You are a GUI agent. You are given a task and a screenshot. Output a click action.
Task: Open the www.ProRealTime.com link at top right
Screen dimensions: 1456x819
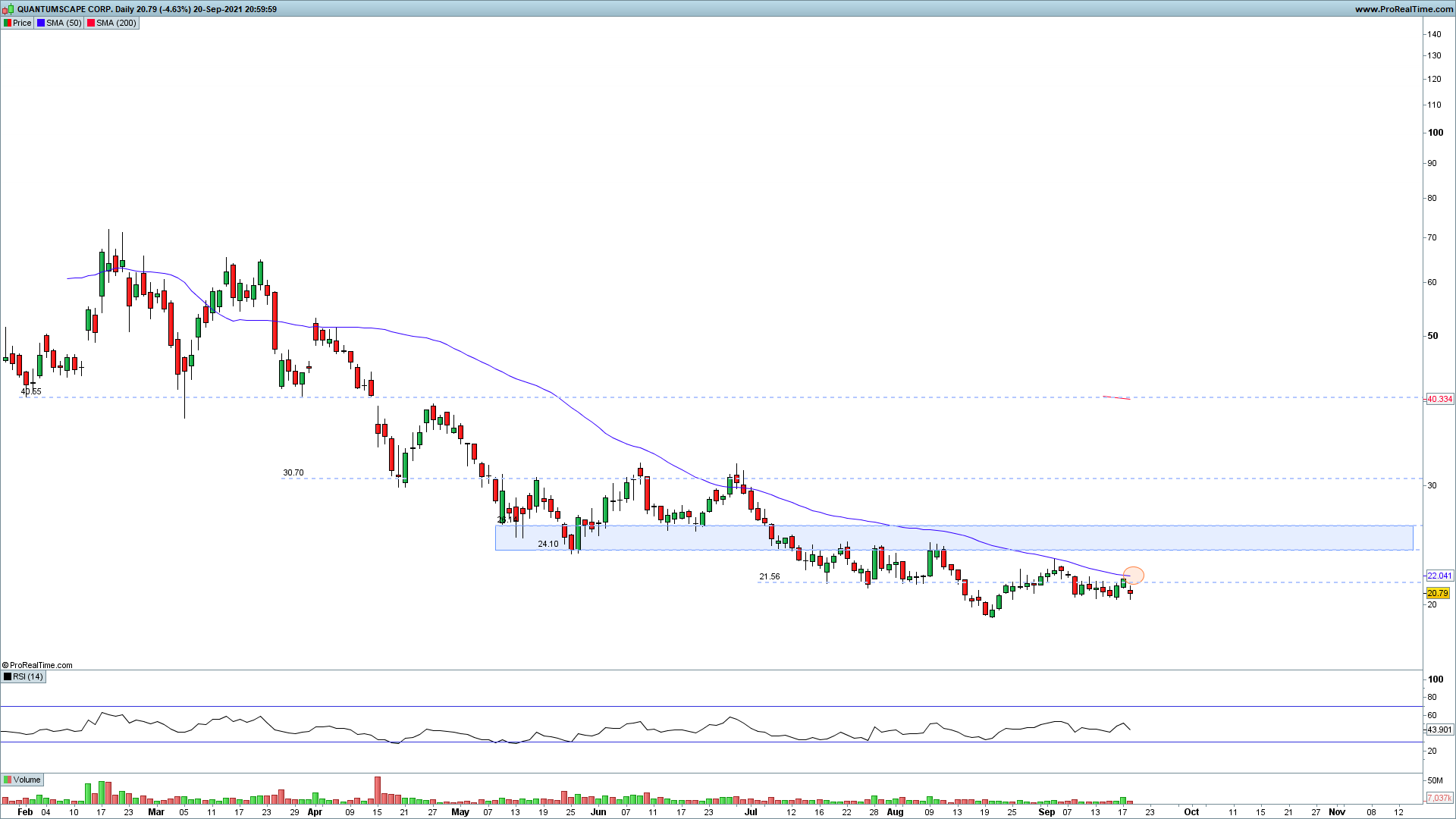(1403, 9)
